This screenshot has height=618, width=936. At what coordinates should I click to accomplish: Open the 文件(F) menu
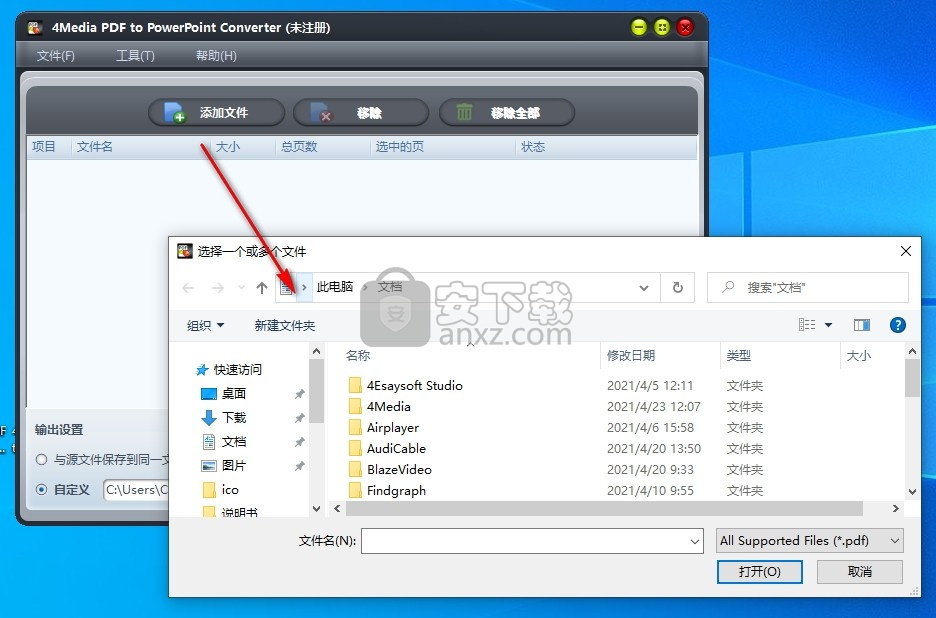[x=56, y=56]
